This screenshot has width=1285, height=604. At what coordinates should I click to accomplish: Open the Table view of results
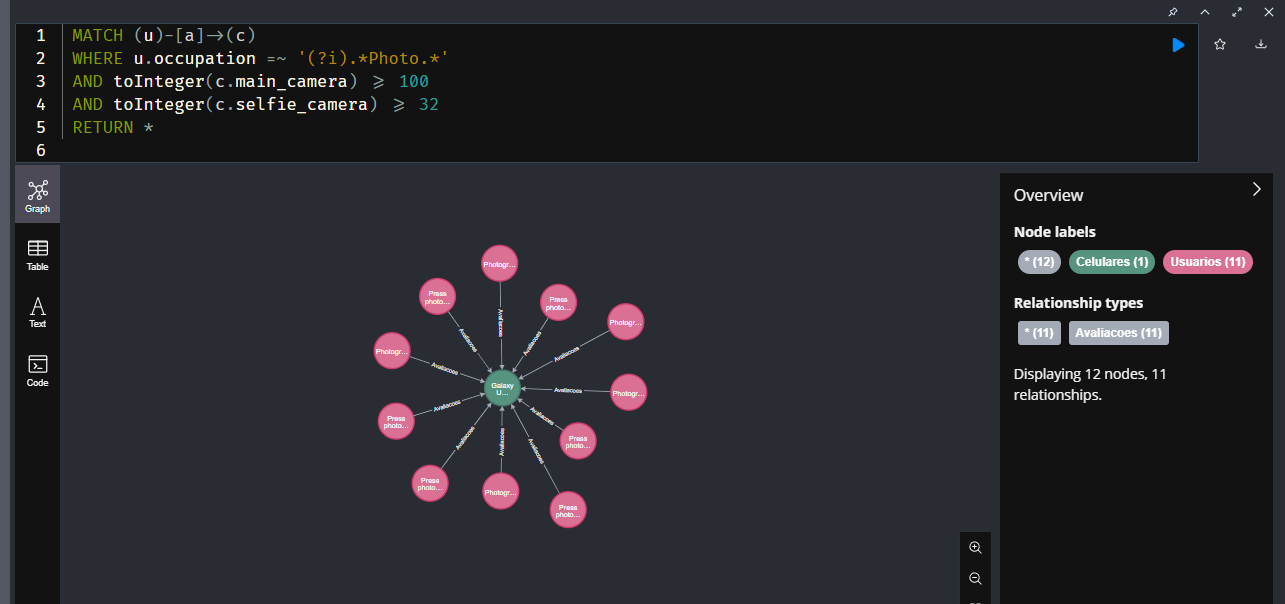(x=37, y=253)
